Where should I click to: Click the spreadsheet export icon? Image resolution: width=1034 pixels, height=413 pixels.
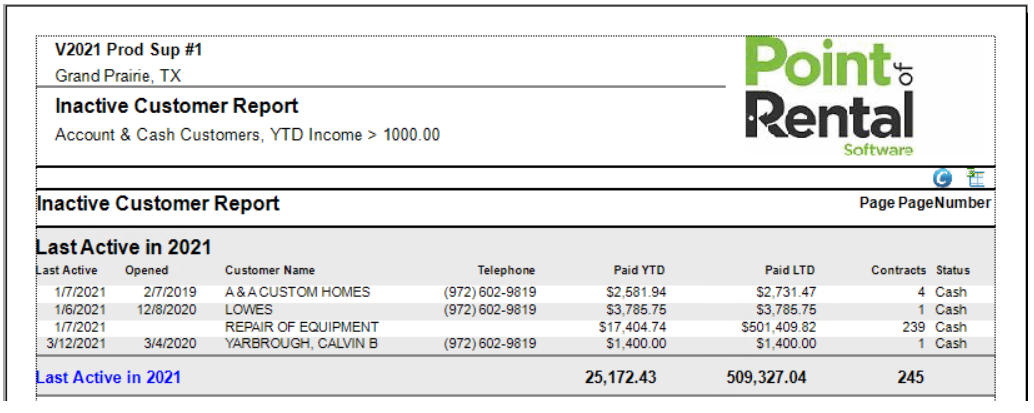coord(976,178)
